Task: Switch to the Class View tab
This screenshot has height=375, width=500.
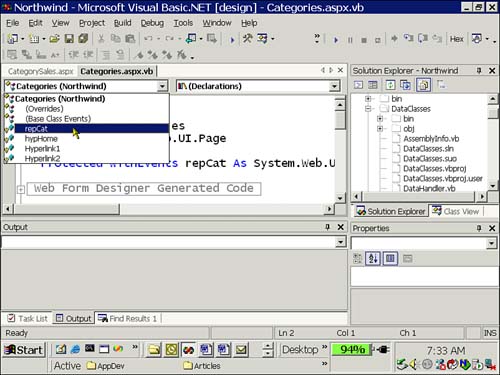Action: coord(456,211)
